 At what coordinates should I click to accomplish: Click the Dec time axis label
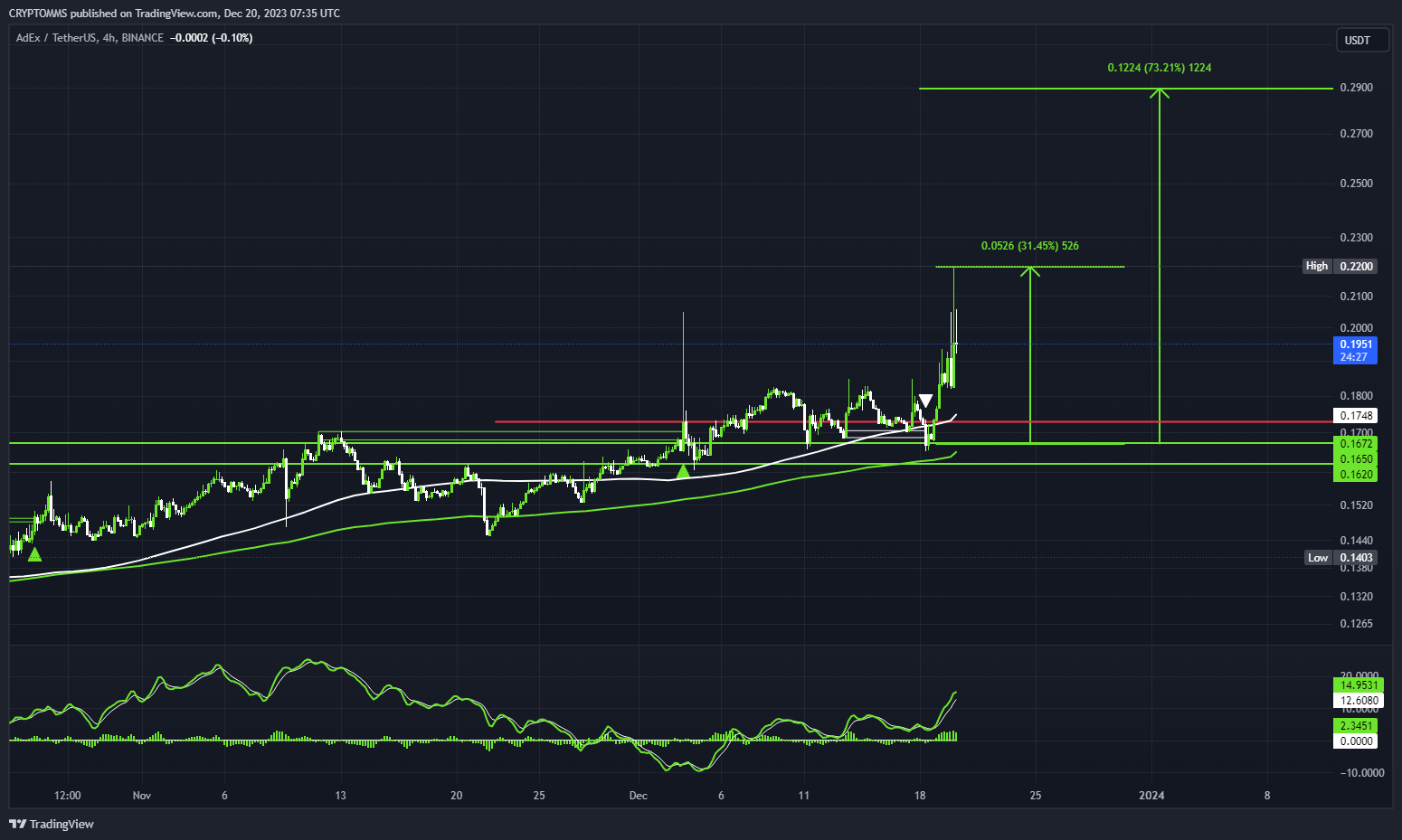pyautogui.click(x=639, y=796)
